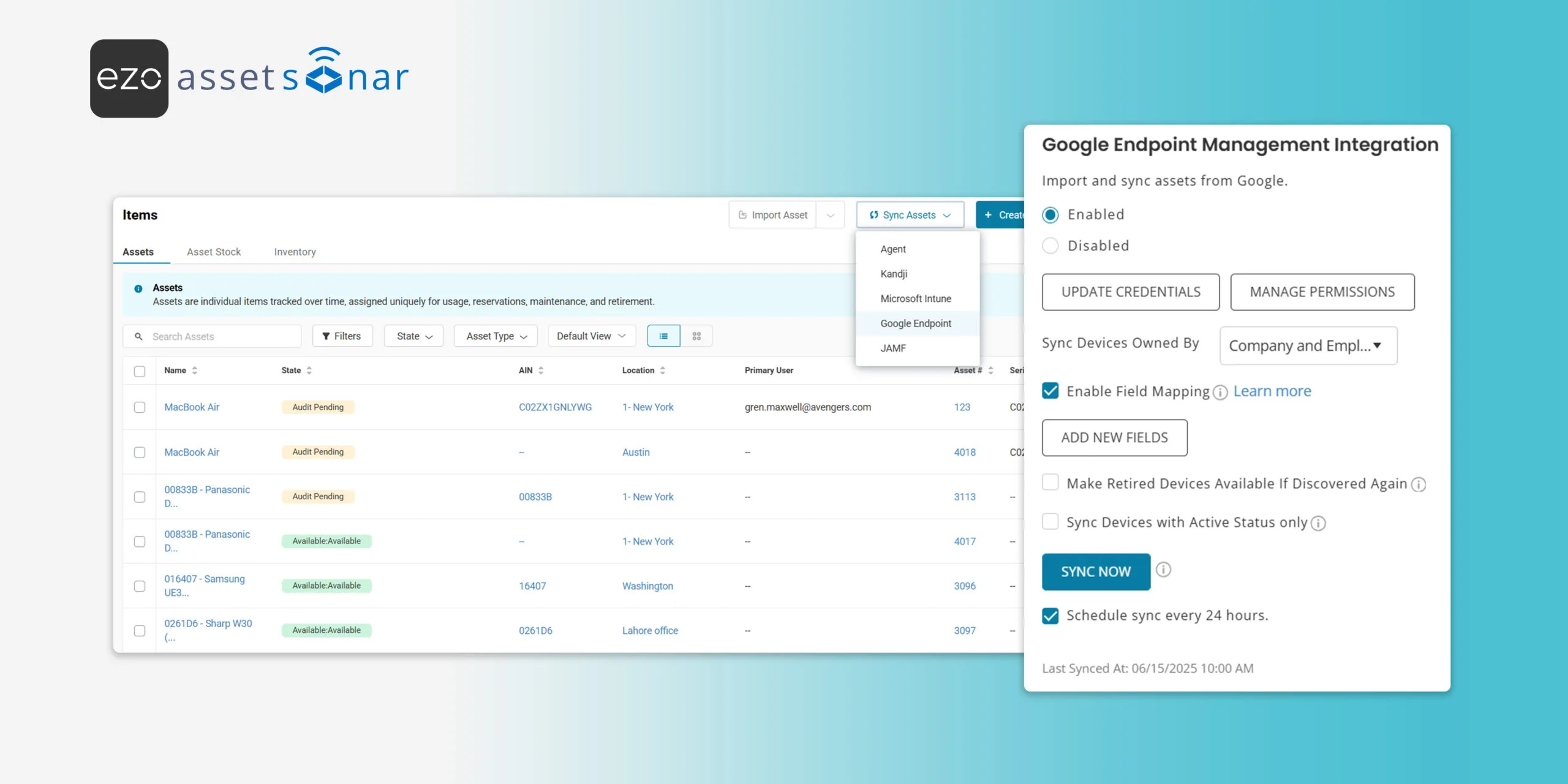Click the Filters button
This screenshot has width=1568, height=784.
(342, 336)
